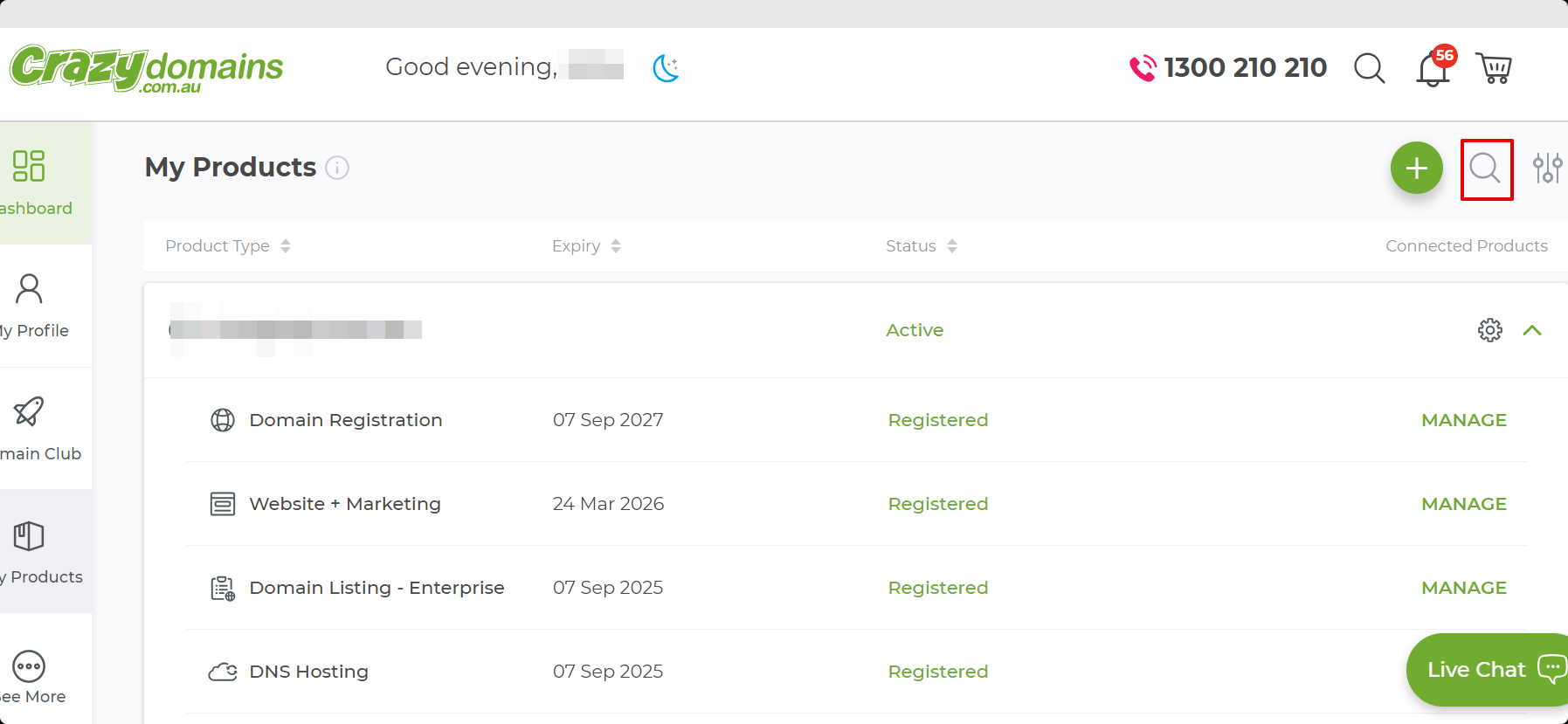Click the Website + Marketing icon

tap(223, 504)
